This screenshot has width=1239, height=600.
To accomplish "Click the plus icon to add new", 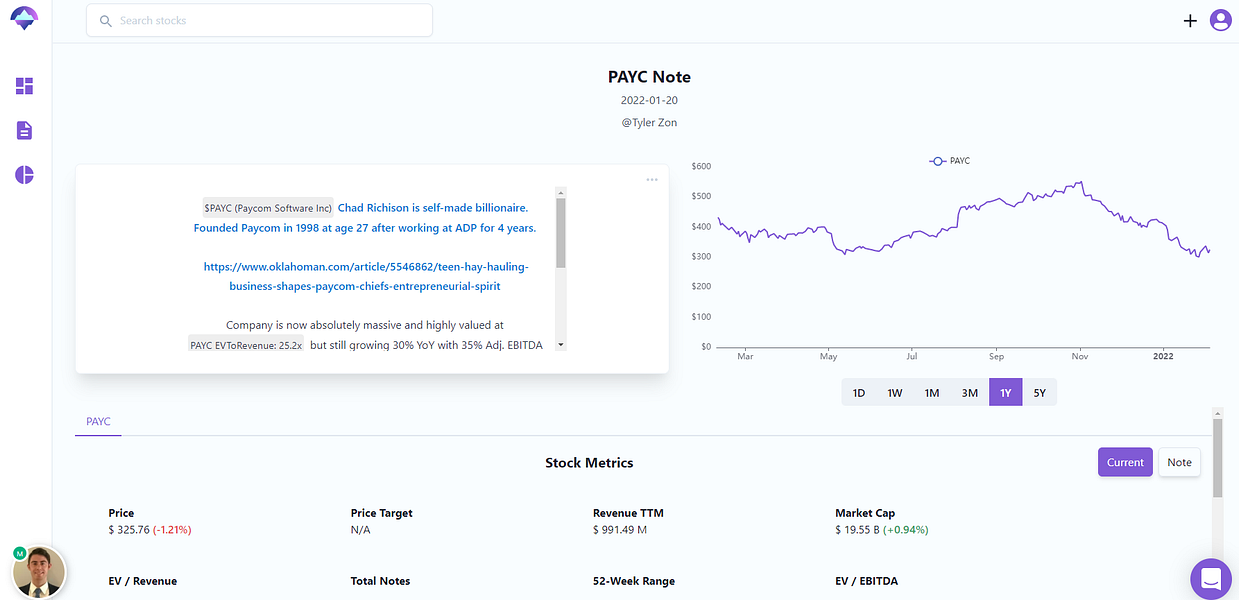I will 1190,20.
